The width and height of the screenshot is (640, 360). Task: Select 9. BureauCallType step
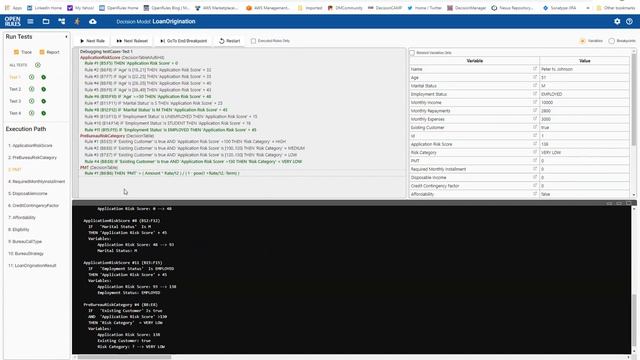(x=25, y=242)
